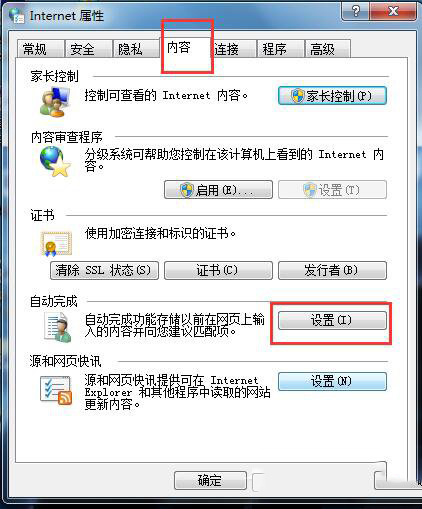422x509 pixels.
Task: Click the help question mark button
Action: (x=356, y=12)
